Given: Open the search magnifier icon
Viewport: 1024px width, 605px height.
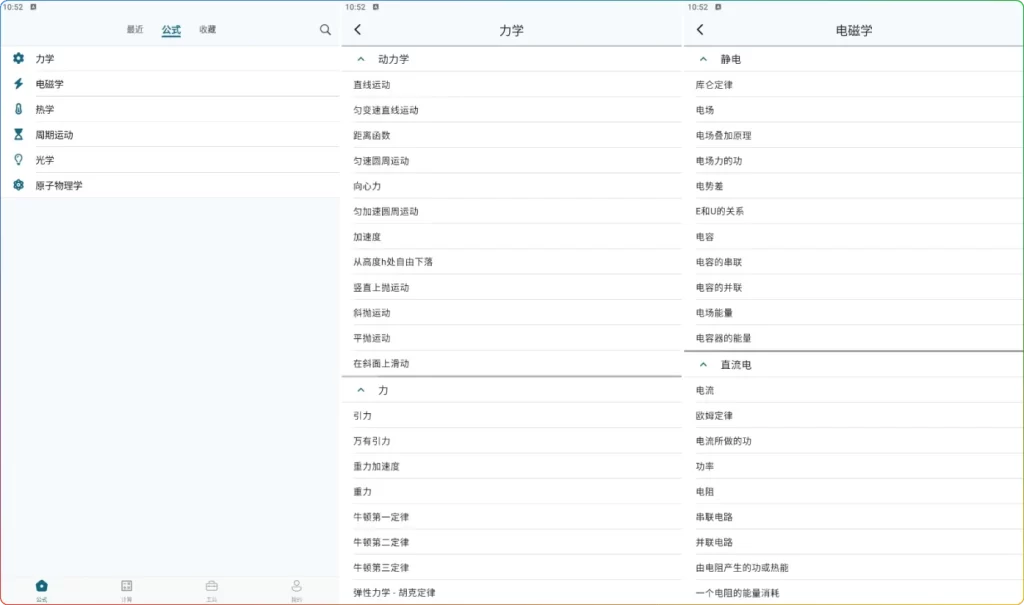Looking at the screenshot, I should (x=325, y=30).
